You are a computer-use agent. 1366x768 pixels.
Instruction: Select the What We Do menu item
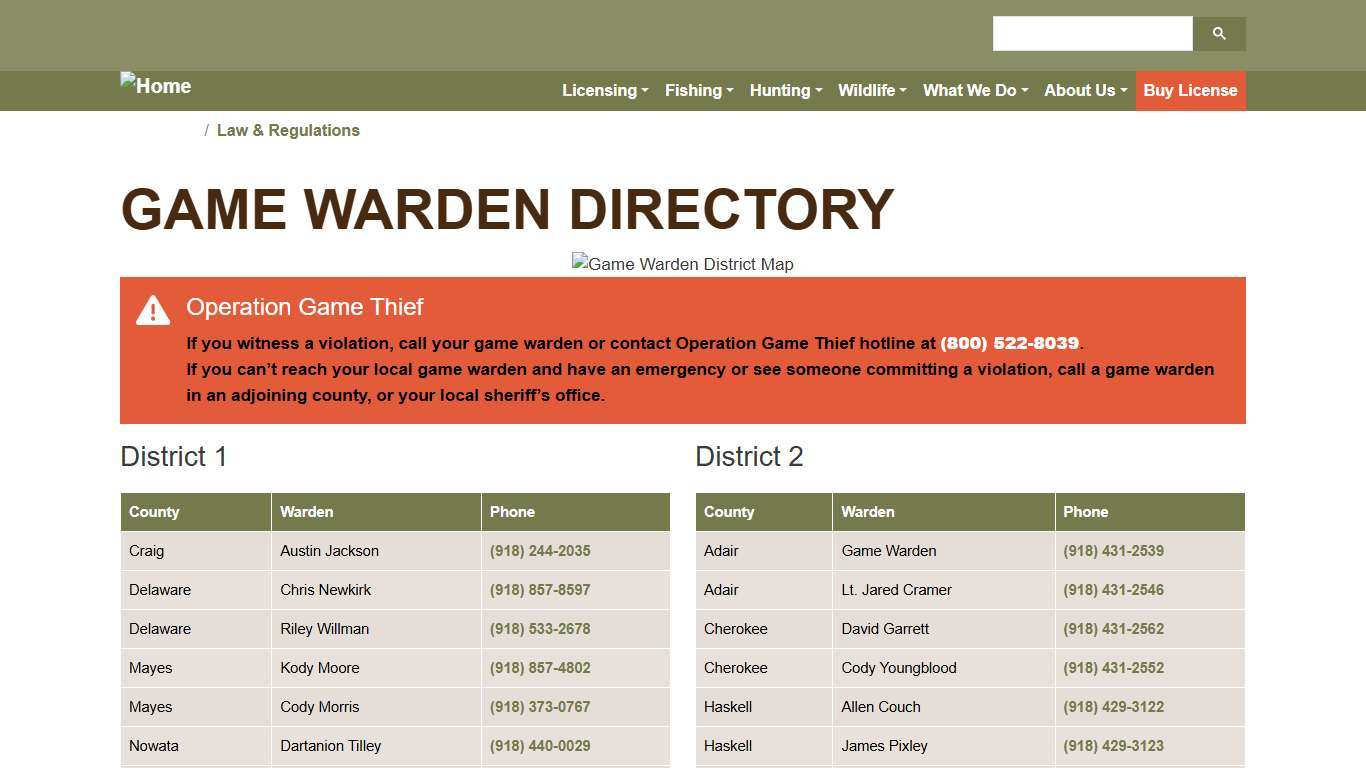pos(974,90)
